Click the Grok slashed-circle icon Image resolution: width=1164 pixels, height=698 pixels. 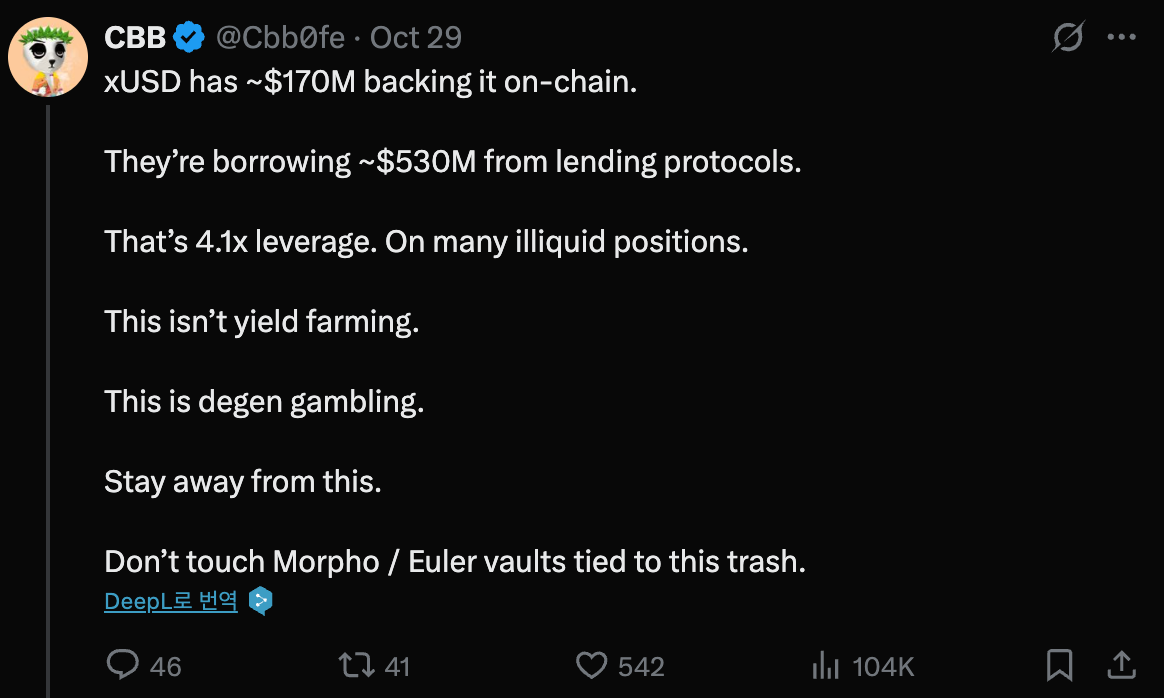point(1068,38)
